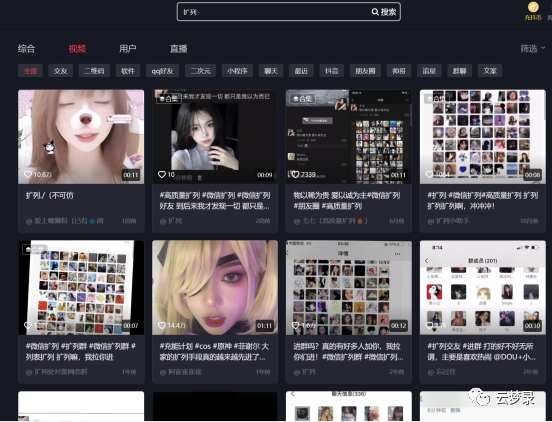Image resolution: width=552 pixels, height=422 pixels.
Task: Open the chat screenshot video with 7339 likes
Action: pyautogui.click(x=349, y=137)
